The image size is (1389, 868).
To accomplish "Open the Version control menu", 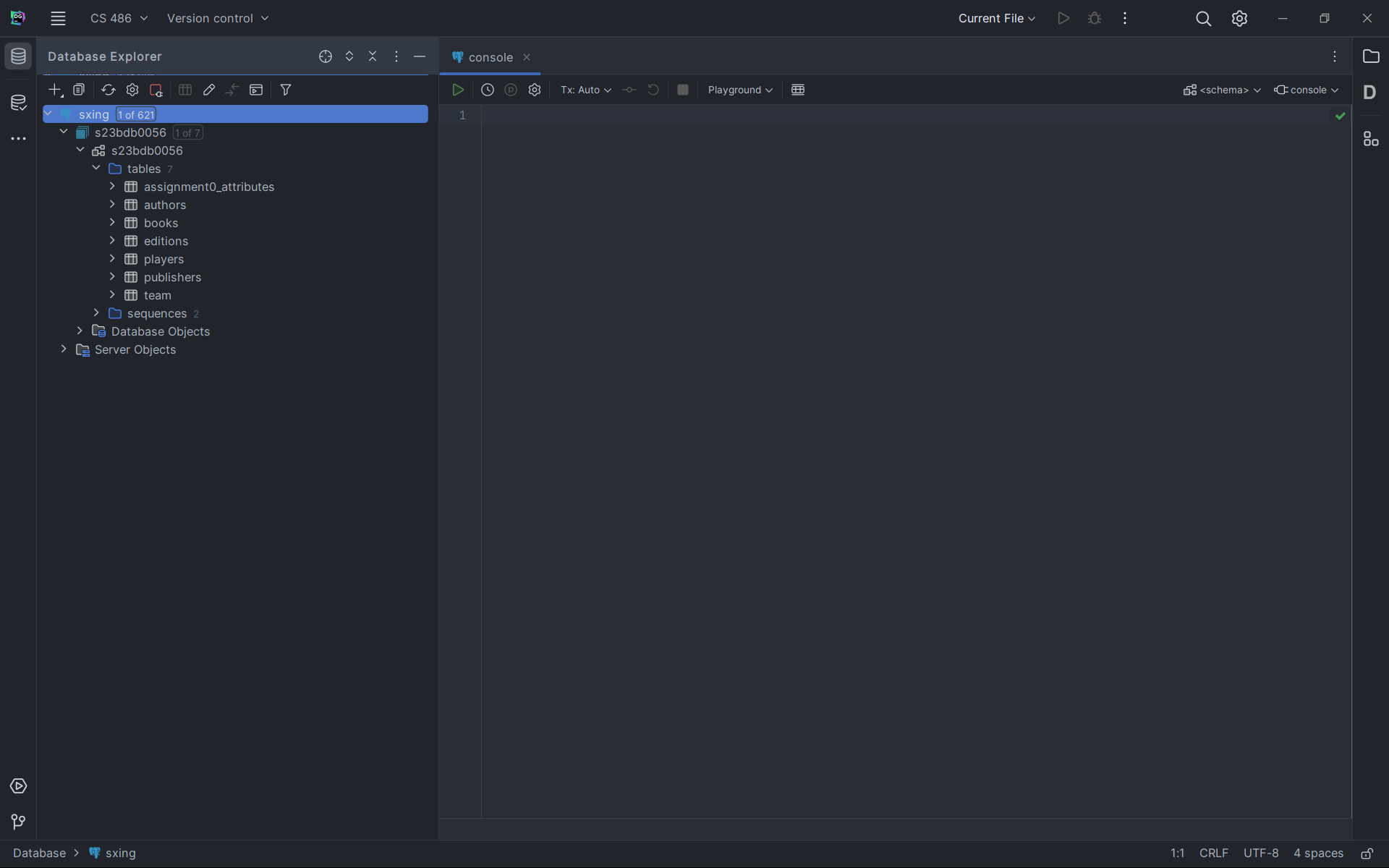I will (x=217, y=18).
